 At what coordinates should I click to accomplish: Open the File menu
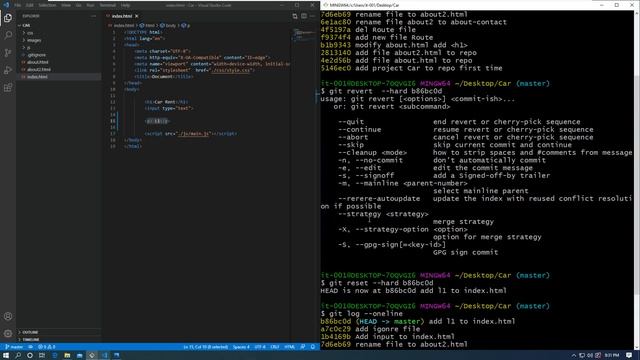click(x=18, y=5)
